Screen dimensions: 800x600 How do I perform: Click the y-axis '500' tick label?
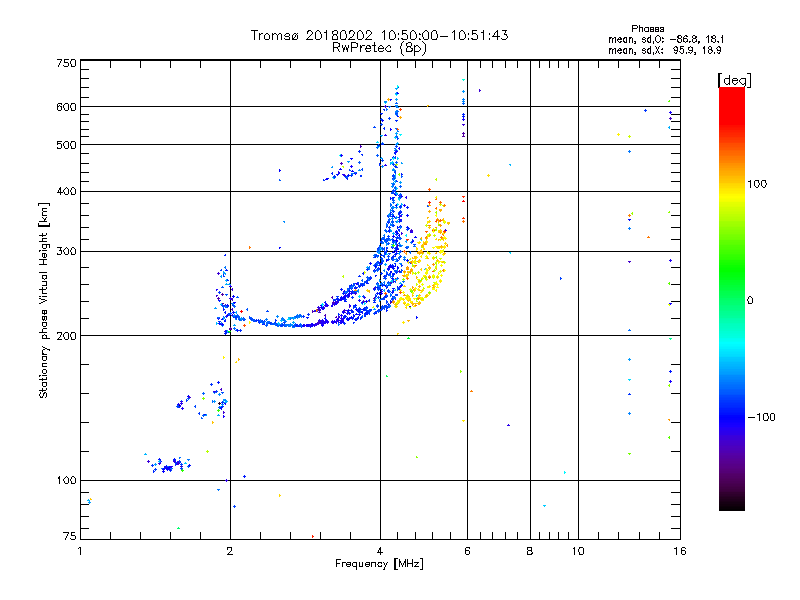point(66,144)
